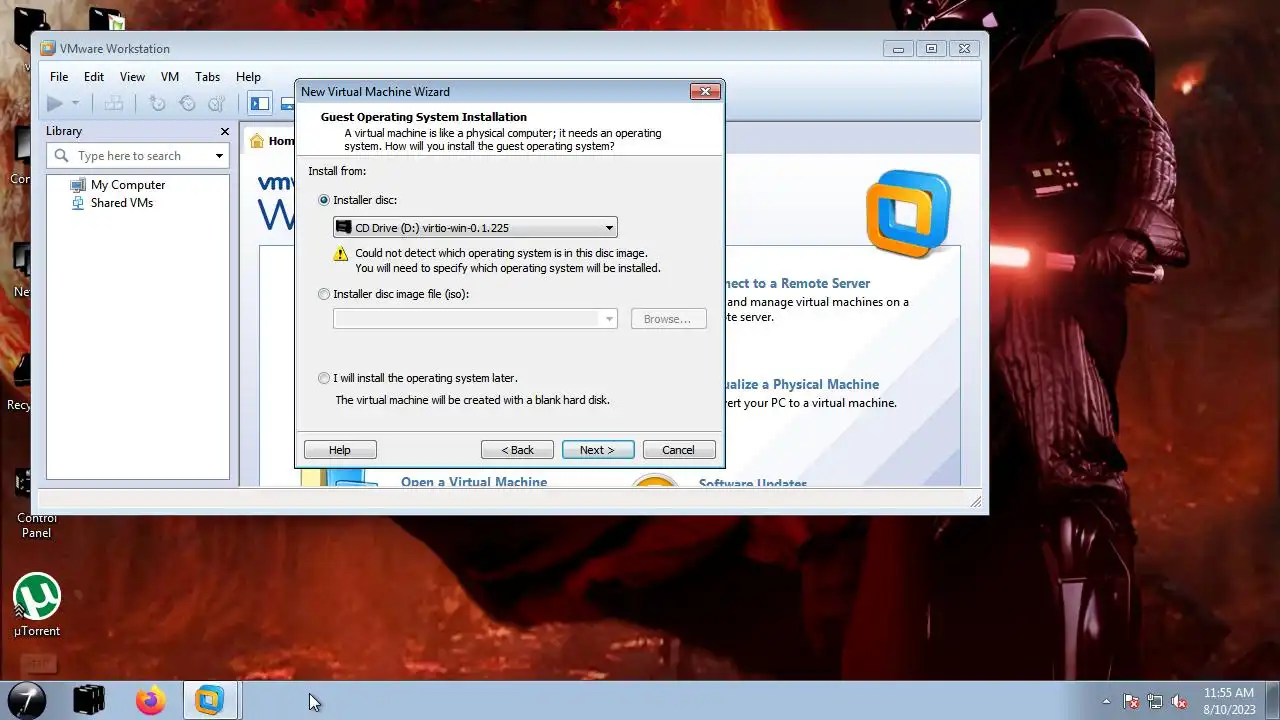This screenshot has width=1280, height=720.
Task: Click the VMware Workstation logo on Home
Action: pos(908,213)
